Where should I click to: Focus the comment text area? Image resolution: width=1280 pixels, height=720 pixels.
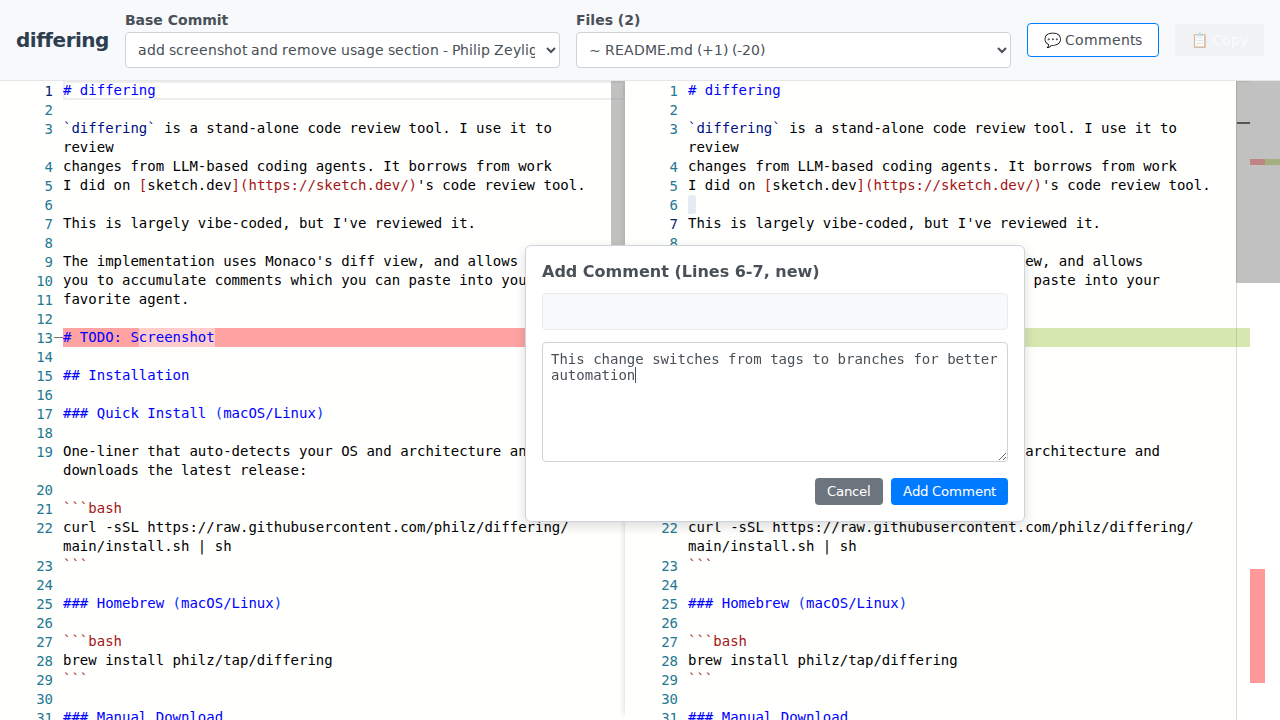[775, 402]
